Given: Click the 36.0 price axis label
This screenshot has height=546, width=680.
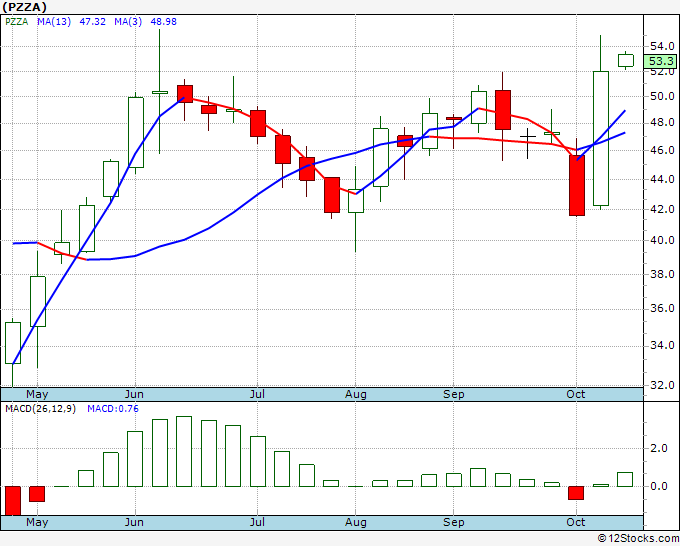Looking at the screenshot, I should (662, 308).
